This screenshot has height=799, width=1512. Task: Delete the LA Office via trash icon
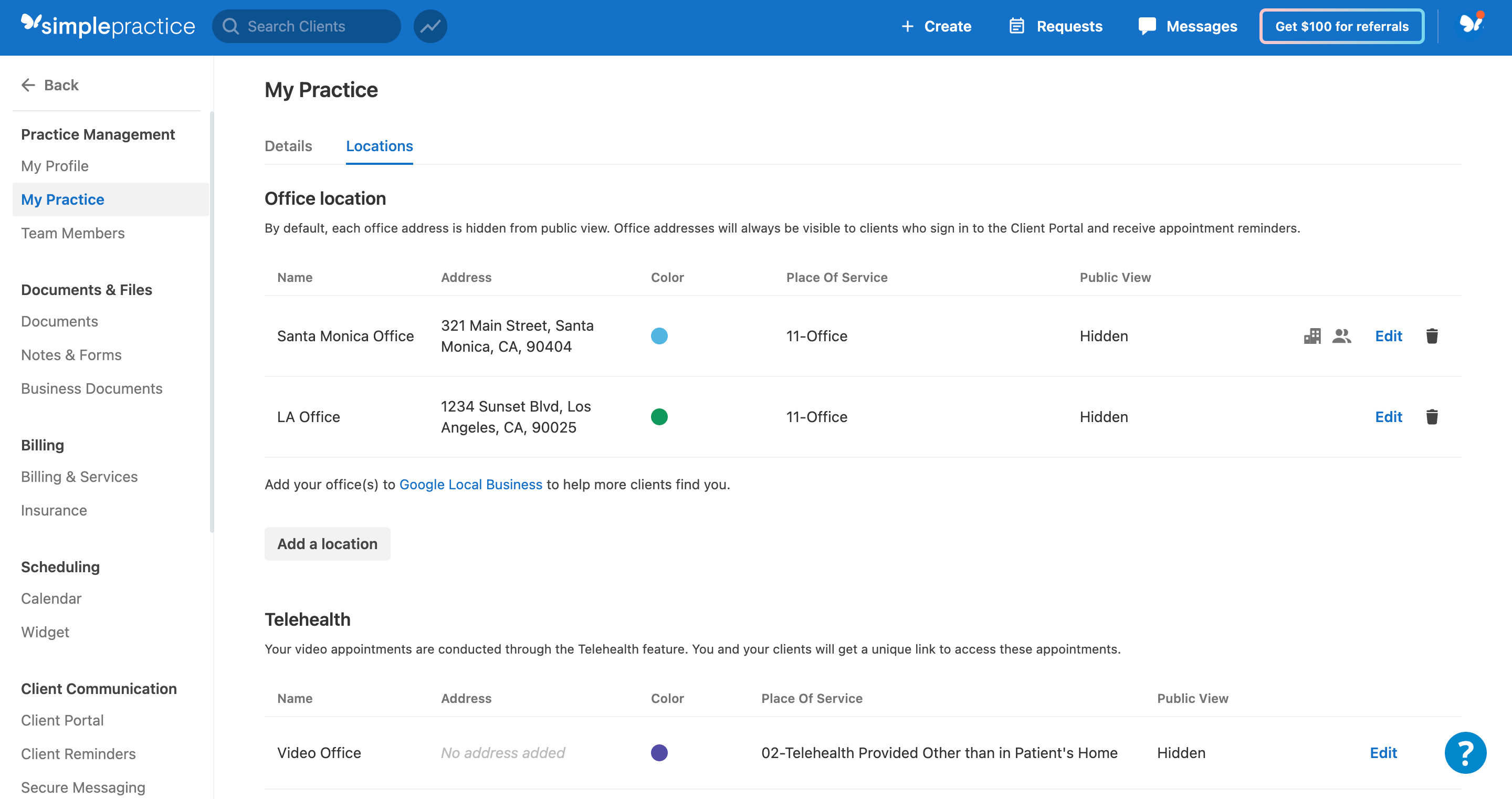pyautogui.click(x=1432, y=417)
